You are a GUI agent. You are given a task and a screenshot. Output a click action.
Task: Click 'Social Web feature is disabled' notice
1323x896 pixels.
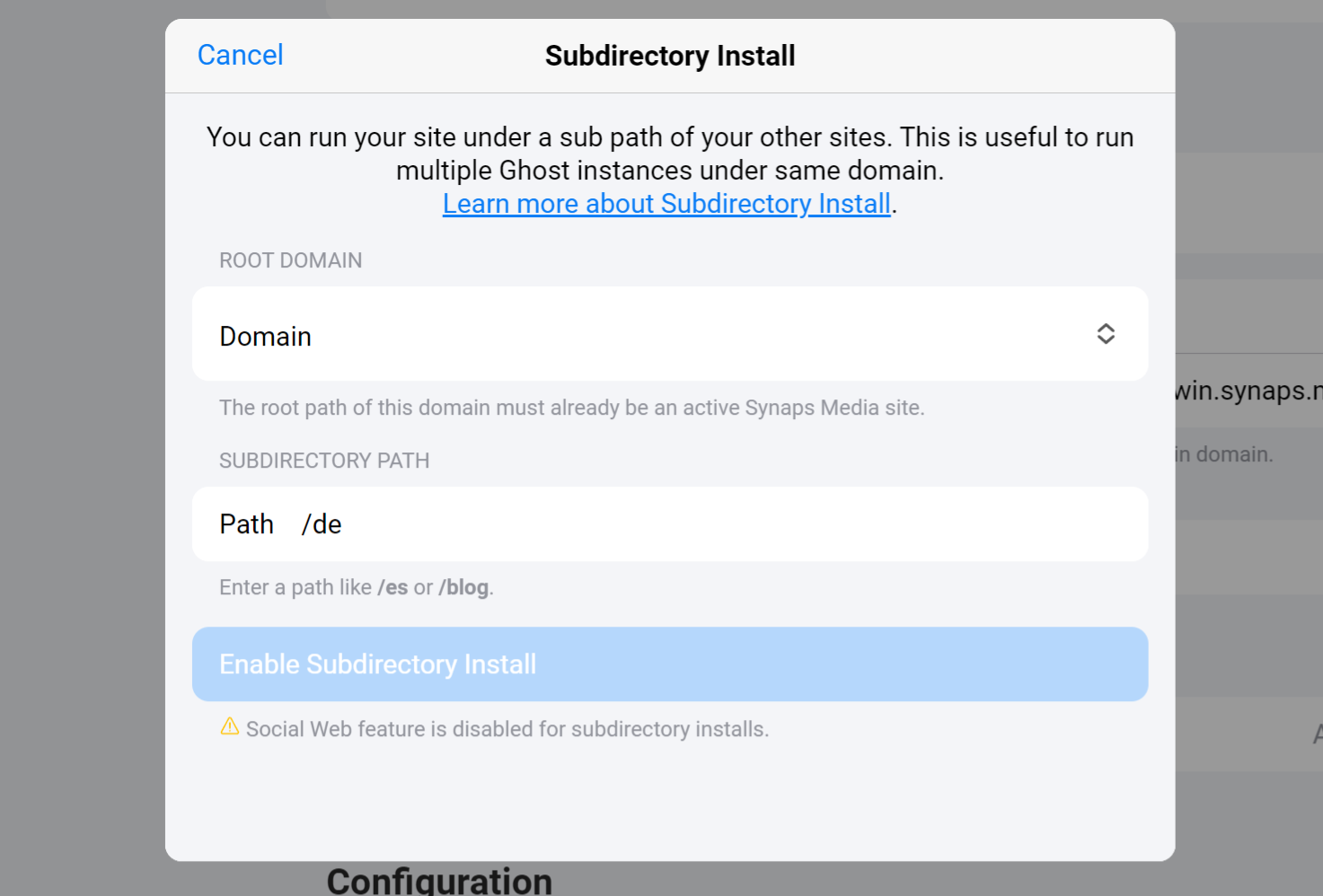tap(507, 729)
